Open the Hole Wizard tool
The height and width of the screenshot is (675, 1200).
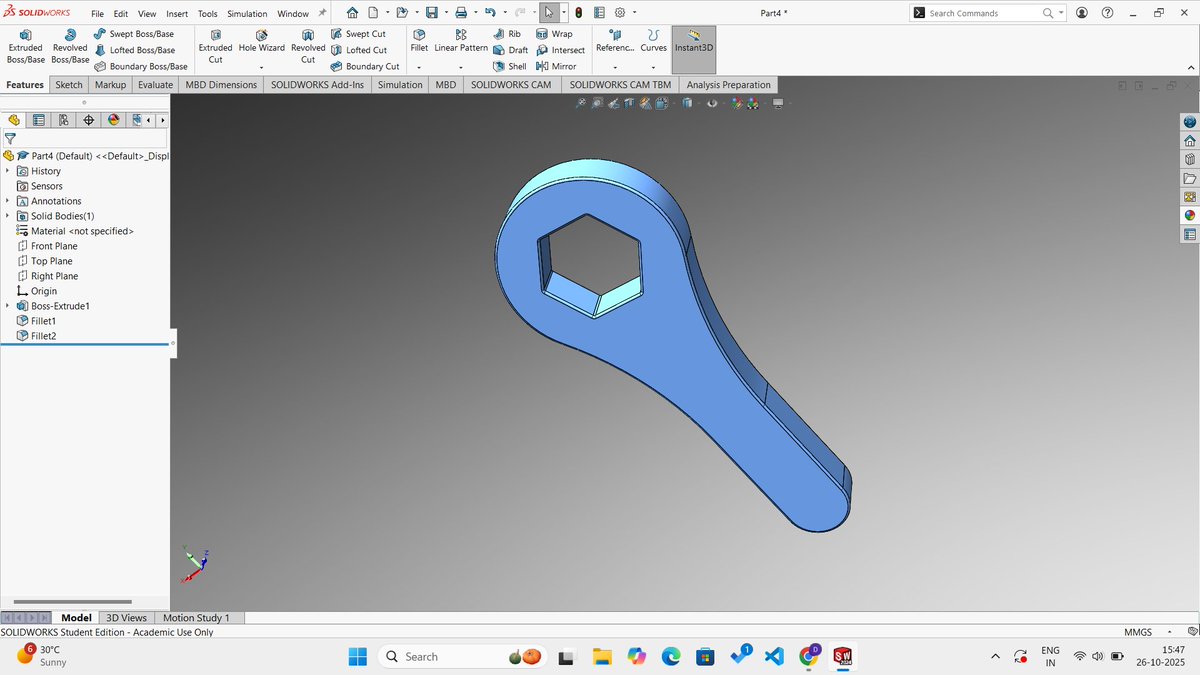coord(261,41)
